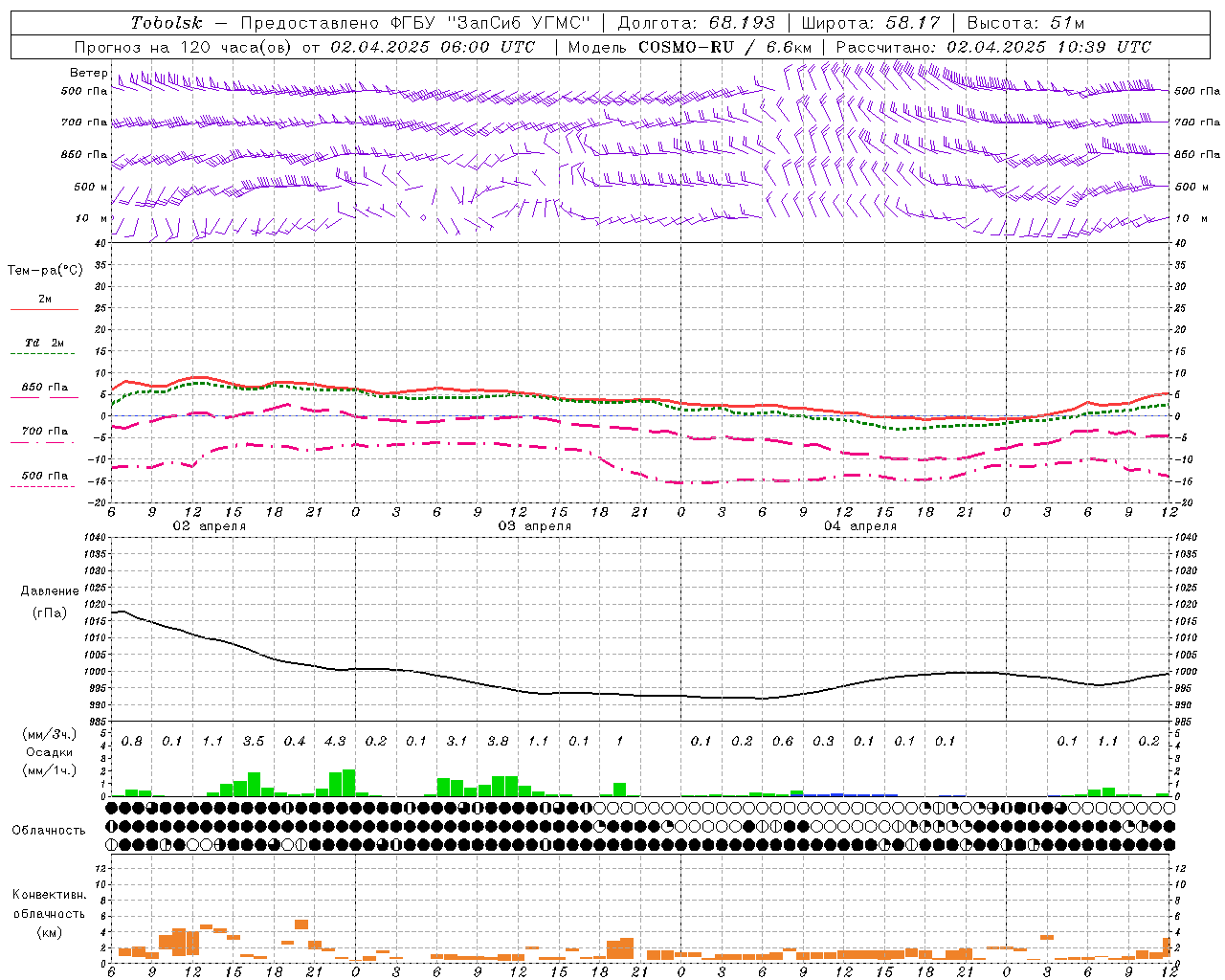This screenshot has width=1225, height=980.
Task: Click the Тем-ра(°C) axis title
Action: point(45,271)
